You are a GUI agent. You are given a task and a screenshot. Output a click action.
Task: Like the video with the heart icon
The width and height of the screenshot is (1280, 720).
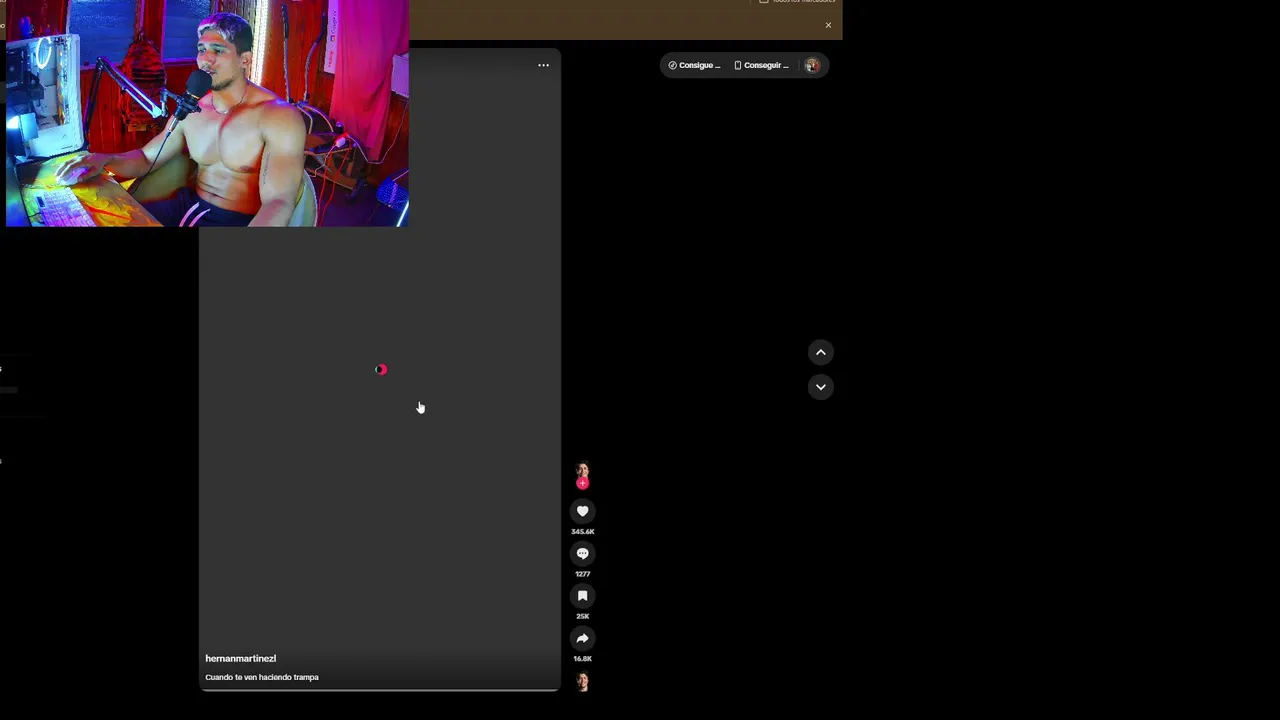582,511
